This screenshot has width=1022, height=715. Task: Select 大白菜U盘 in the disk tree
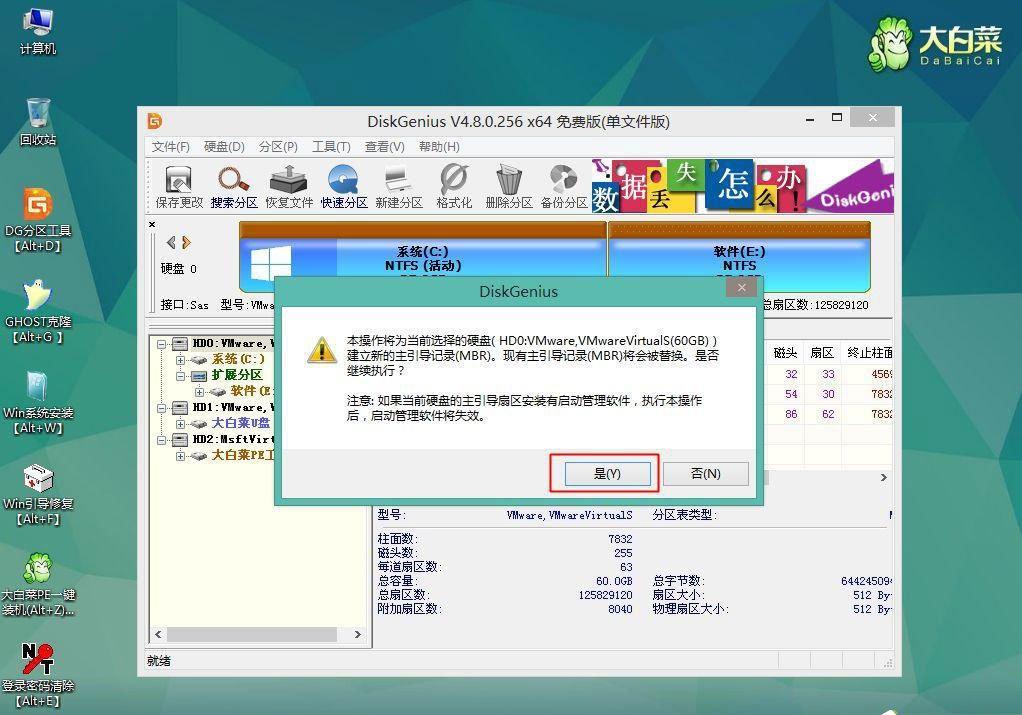241,423
